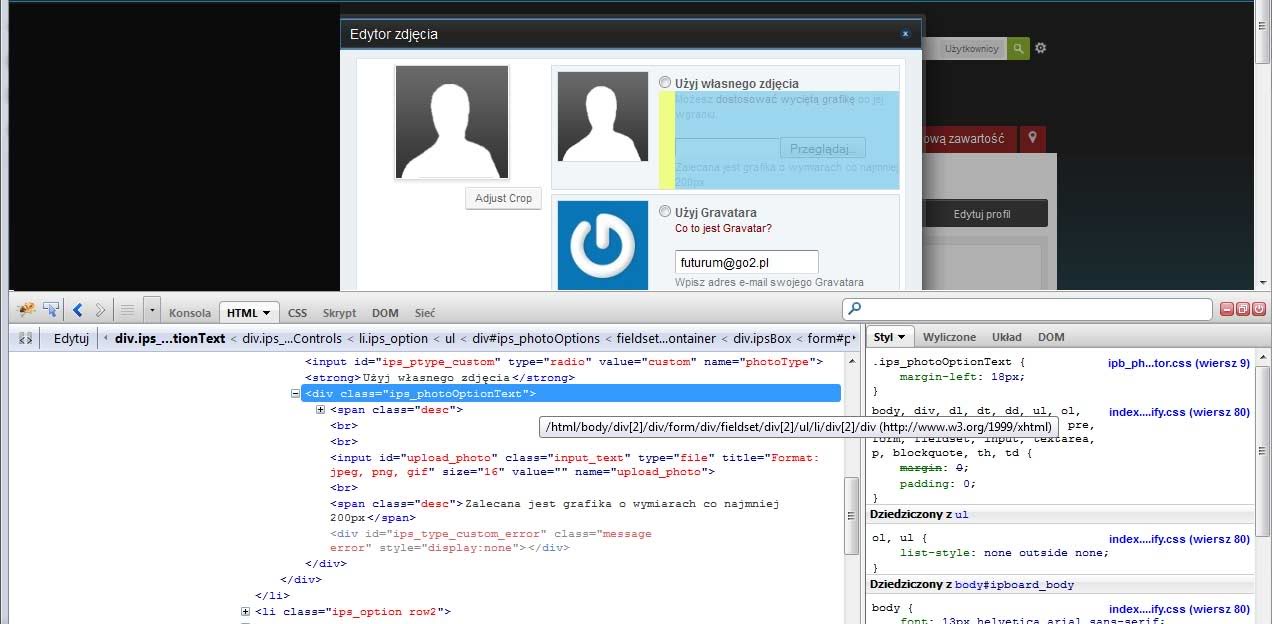Deactivate Firebug with the red power icon

point(1258,310)
